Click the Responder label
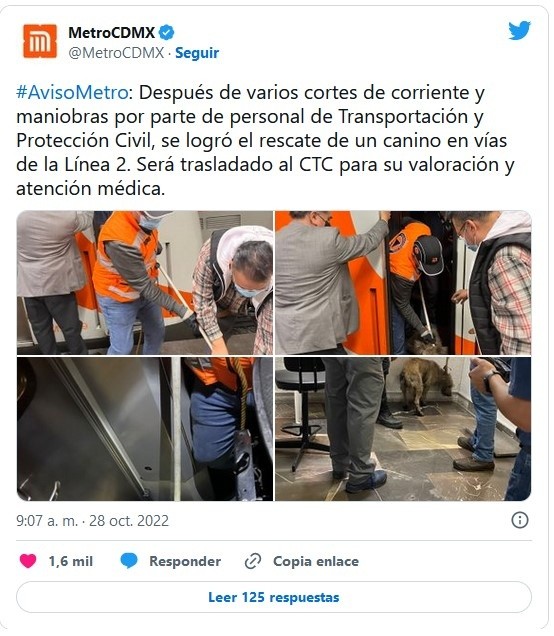The width and height of the screenshot is (554, 636). (x=185, y=561)
